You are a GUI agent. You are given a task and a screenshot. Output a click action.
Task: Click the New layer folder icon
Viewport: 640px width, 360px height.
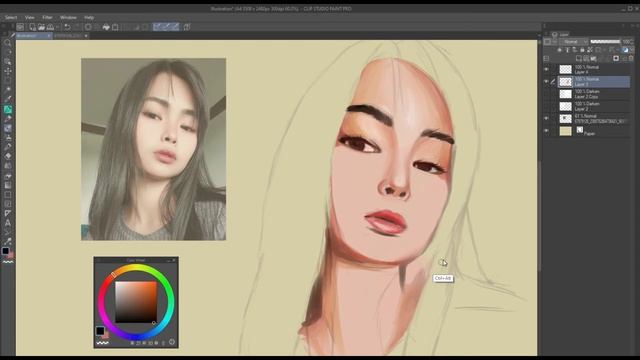(593, 58)
